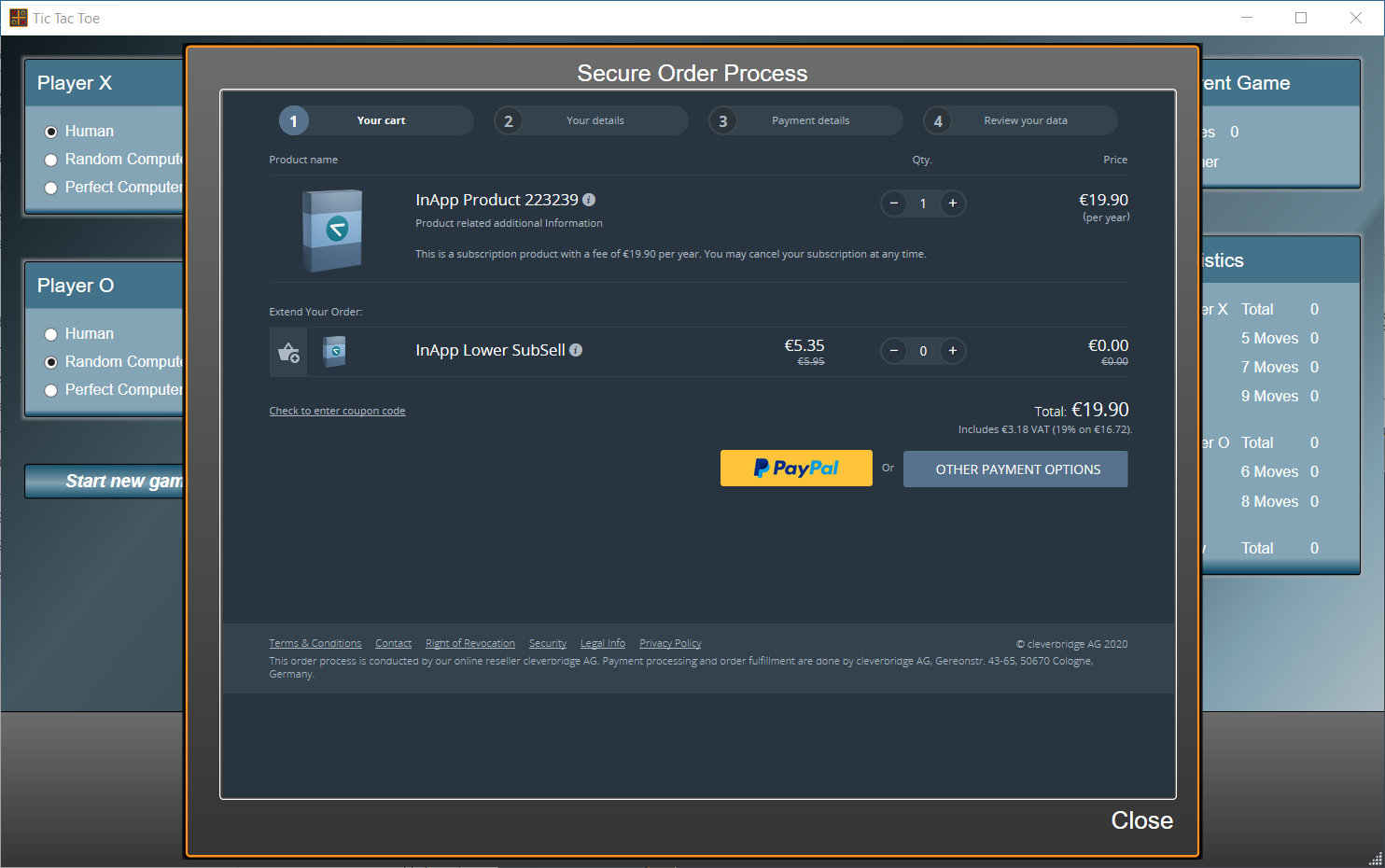Click the 6 Moves statistic row
The height and width of the screenshot is (868, 1385).
pos(1280,472)
